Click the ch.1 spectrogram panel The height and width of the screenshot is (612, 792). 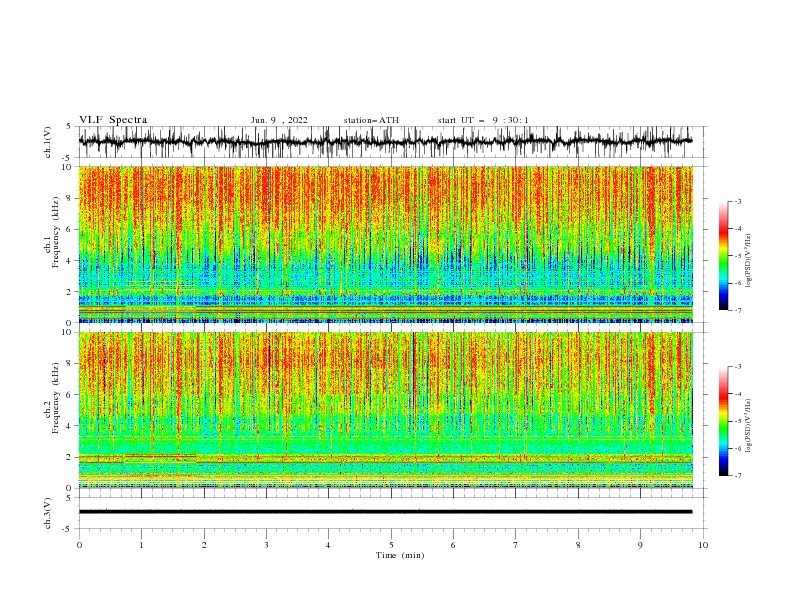(385, 244)
